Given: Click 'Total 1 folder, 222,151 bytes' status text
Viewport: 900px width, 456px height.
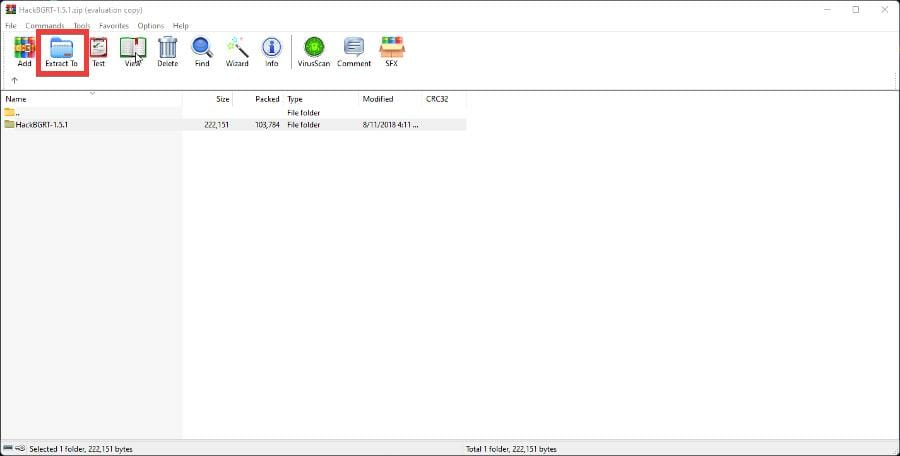Looking at the screenshot, I should click(511, 449).
